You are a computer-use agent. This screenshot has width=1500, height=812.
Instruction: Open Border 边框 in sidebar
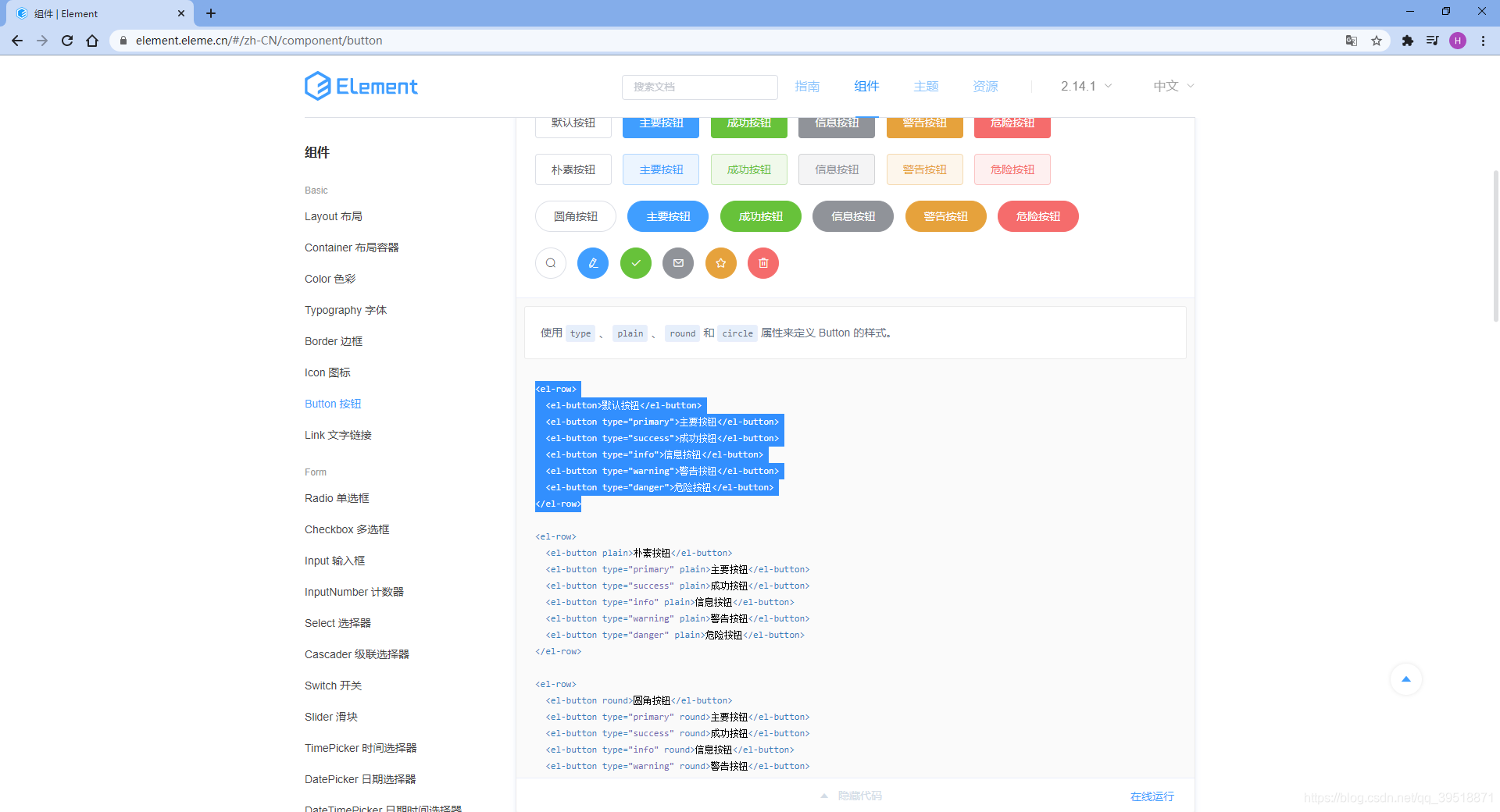334,341
